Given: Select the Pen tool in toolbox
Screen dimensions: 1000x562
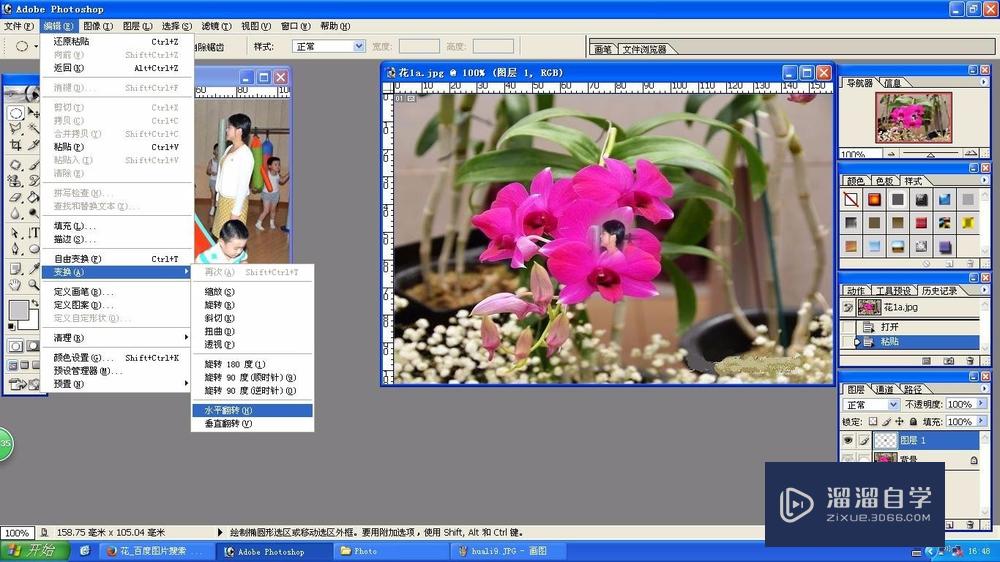Looking at the screenshot, I should click(x=16, y=249).
